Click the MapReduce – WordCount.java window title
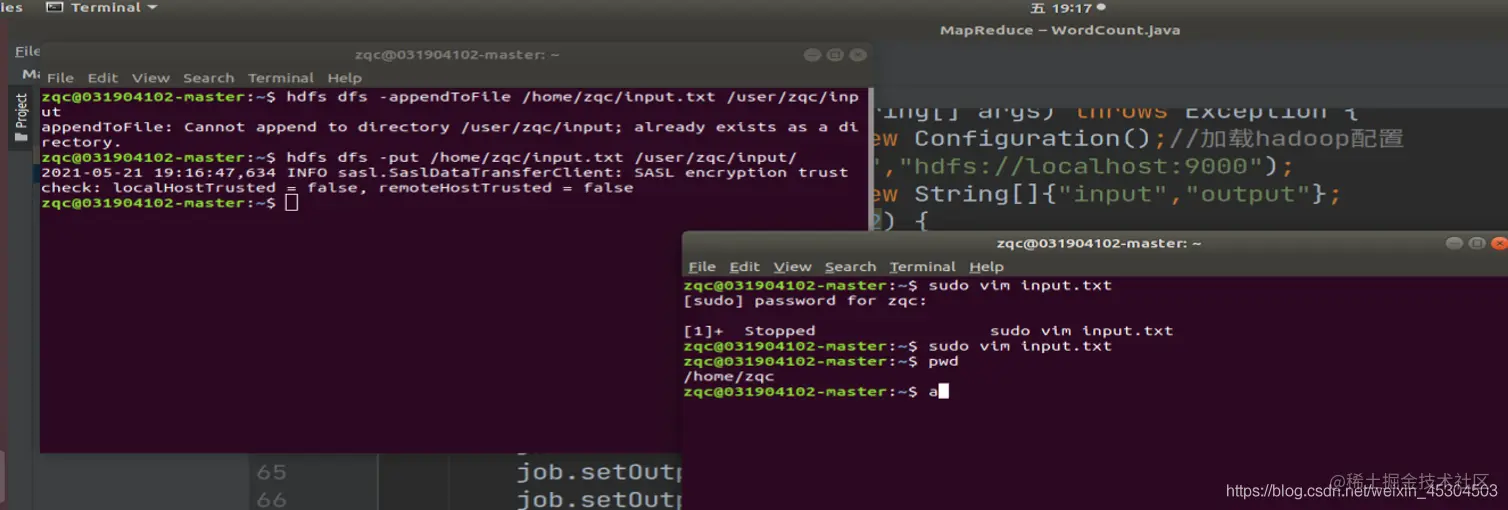Image resolution: width=1508 pixels, height=510 pixels. click(1060, 30)
